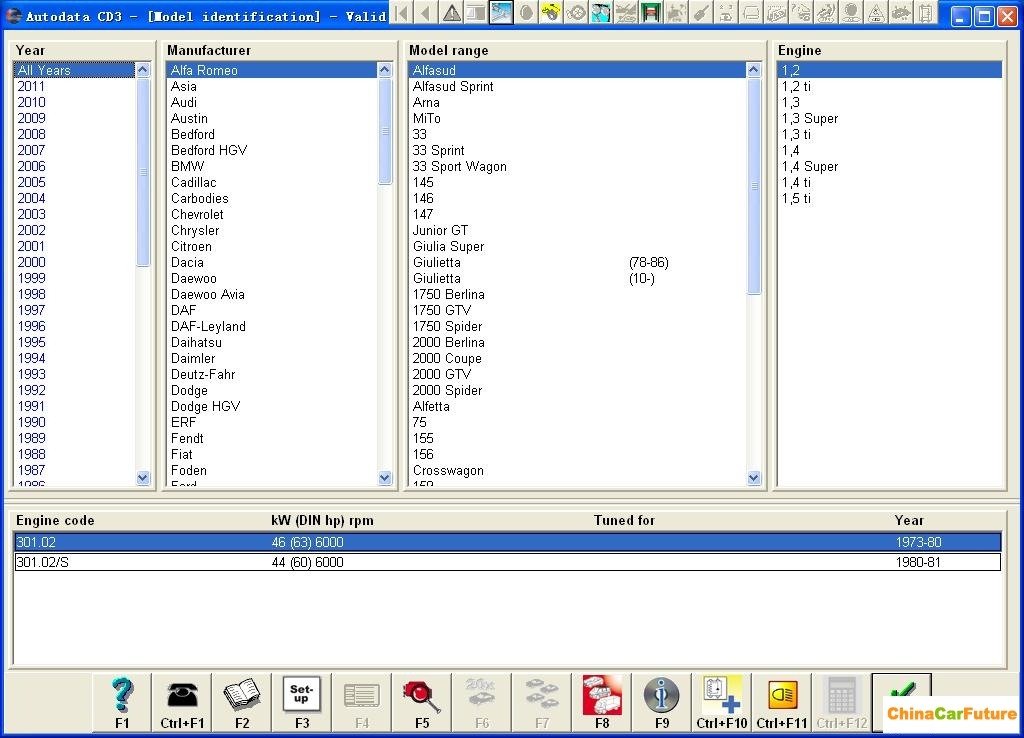Select Dodge HGV manufacturer

pos(271,406)
